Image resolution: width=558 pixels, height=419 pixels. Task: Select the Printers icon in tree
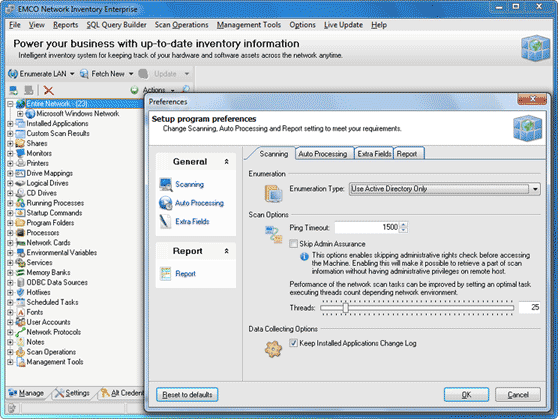(x=20, y=163)
